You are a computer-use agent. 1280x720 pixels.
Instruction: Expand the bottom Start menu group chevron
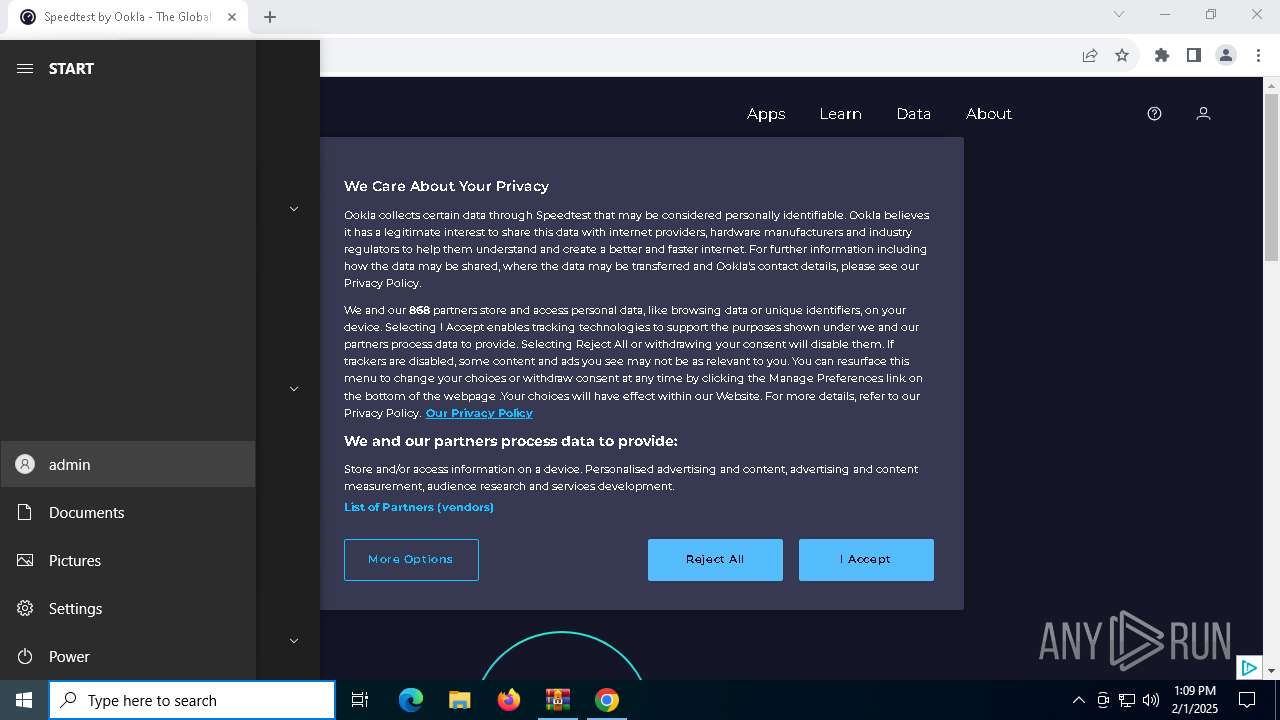pyautogui.click(x=294, y=641)
